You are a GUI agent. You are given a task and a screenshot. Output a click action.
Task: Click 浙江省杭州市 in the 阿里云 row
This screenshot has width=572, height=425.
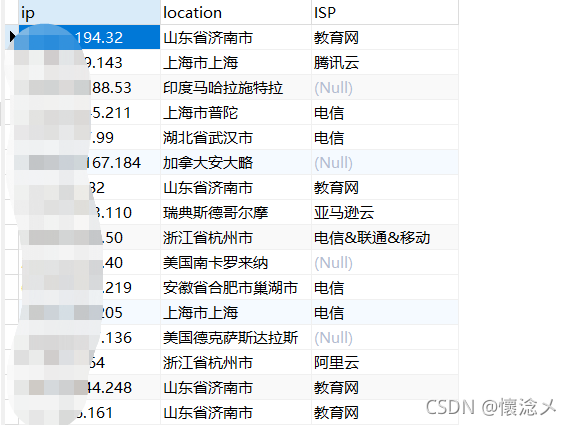coord(208,363)
